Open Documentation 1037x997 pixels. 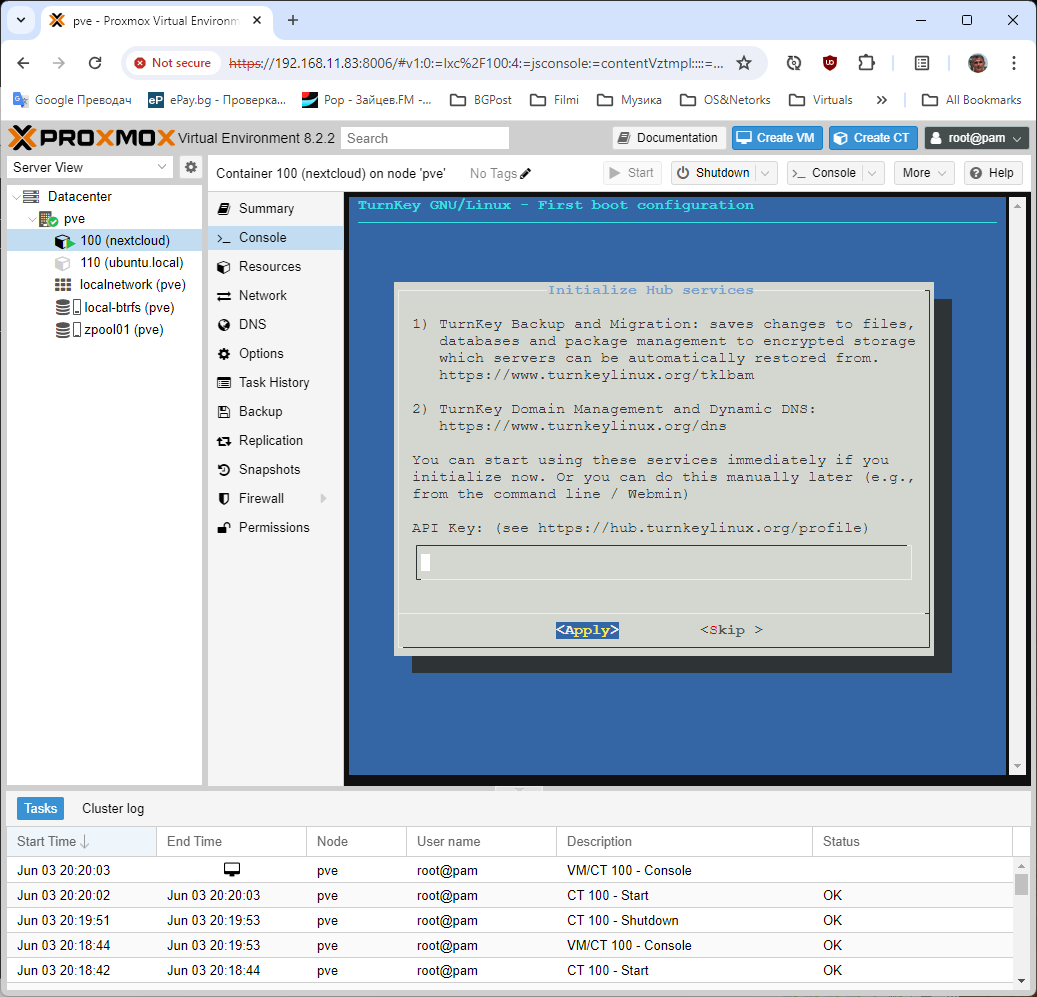(669, 138)
